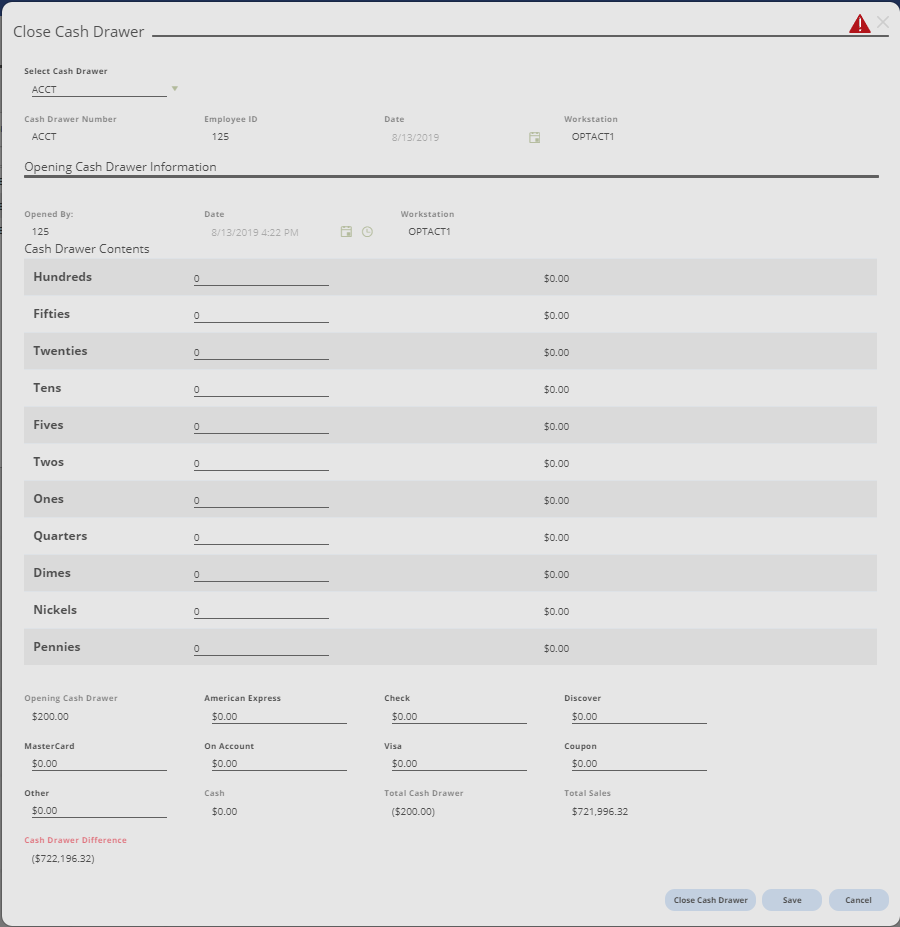Click the 8/13/2019 date field
This screenshot has height=927, width=900.
(x=415, y=138)
